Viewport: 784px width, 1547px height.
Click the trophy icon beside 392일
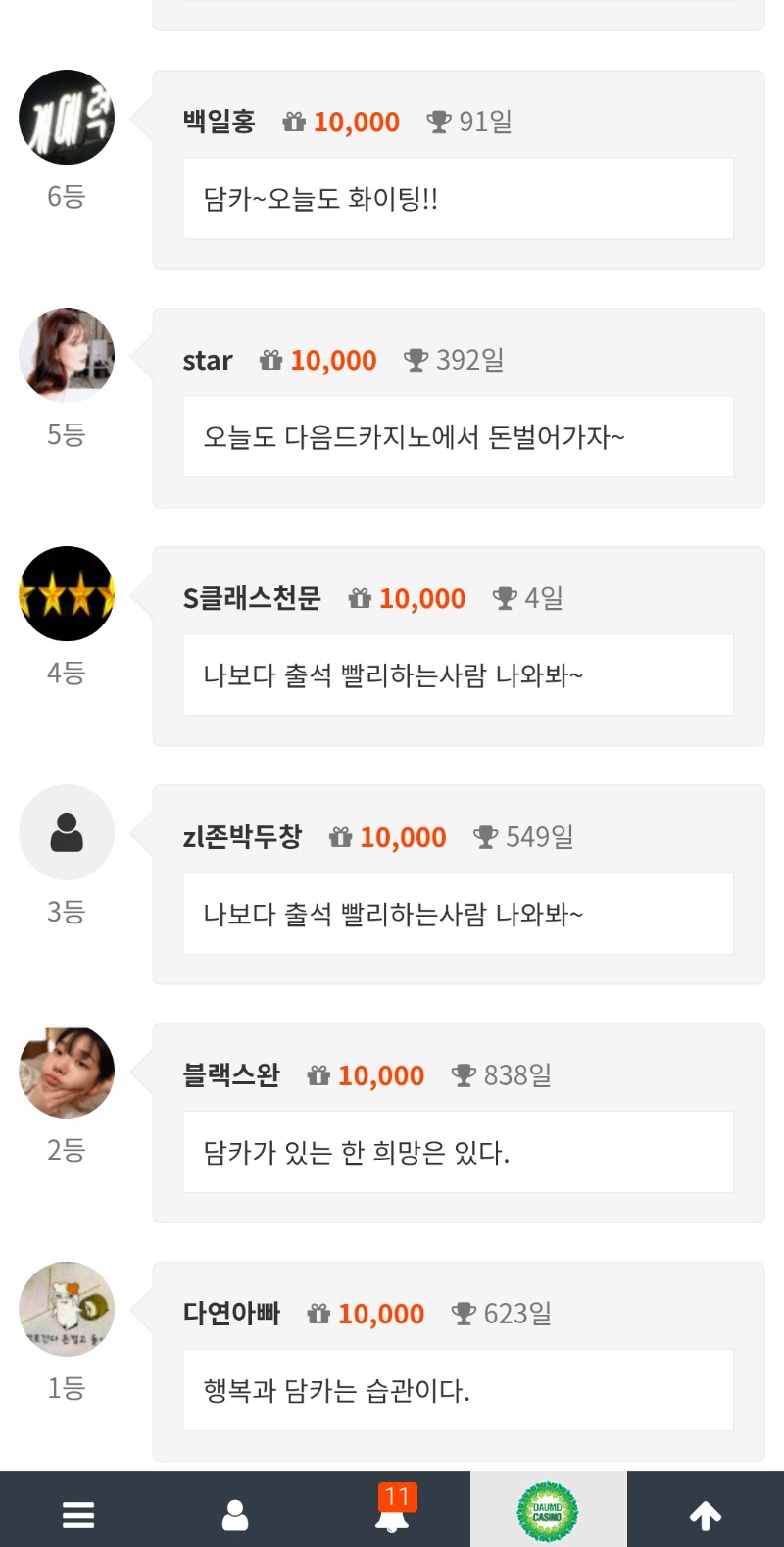tap(416, 360)
